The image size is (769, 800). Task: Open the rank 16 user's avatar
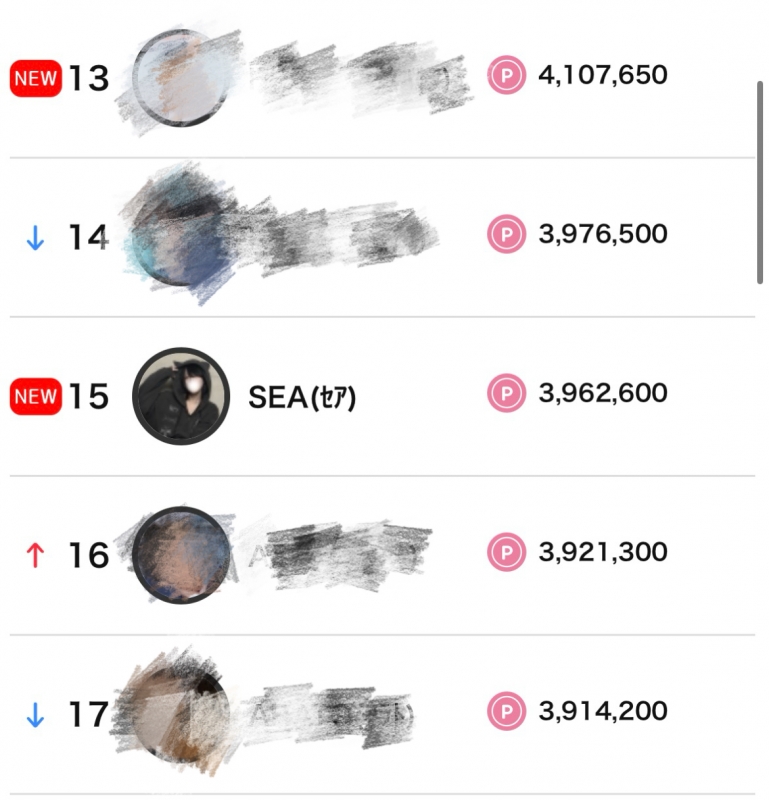(181, 555)
